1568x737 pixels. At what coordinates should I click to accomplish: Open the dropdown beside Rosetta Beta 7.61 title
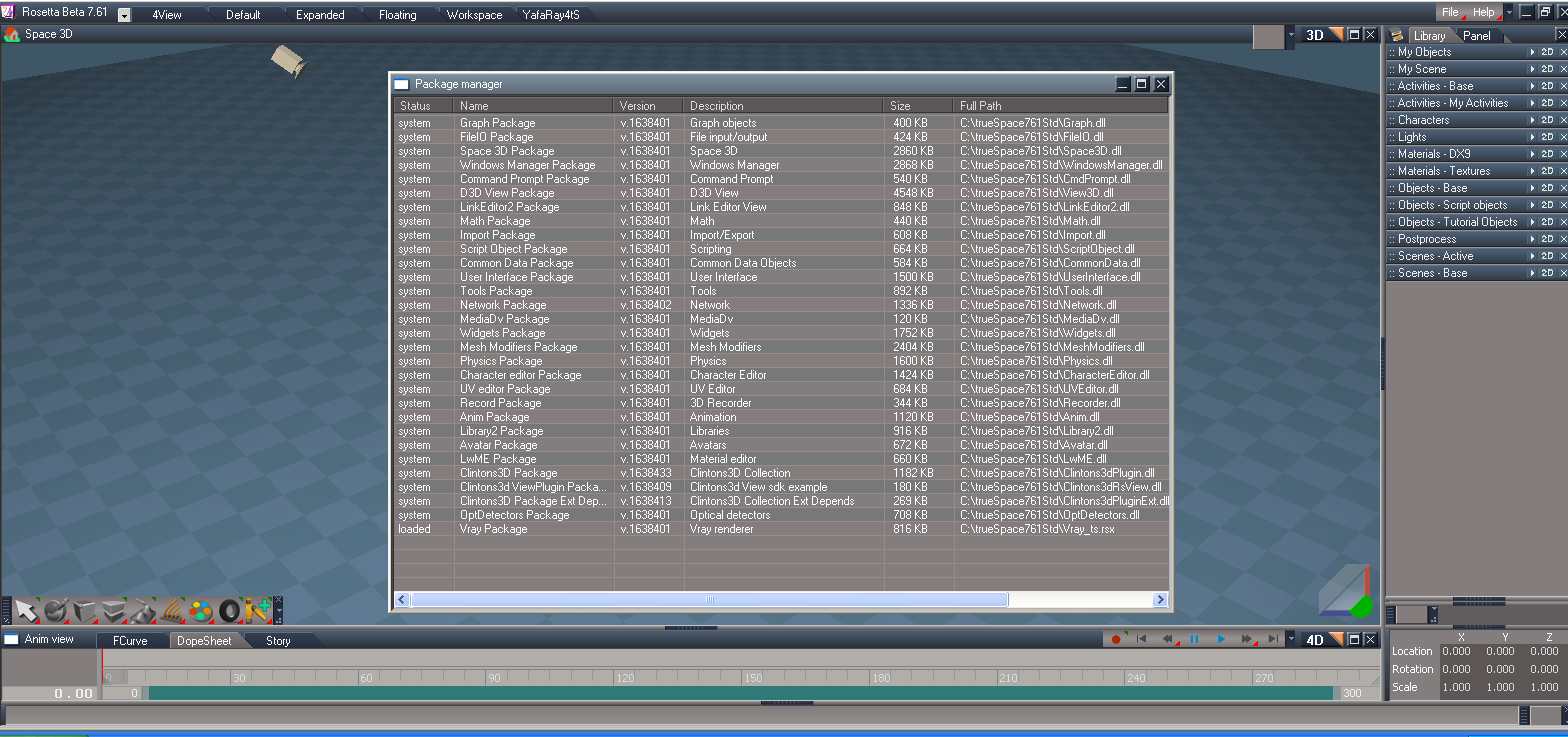click(x=124, y=15)
